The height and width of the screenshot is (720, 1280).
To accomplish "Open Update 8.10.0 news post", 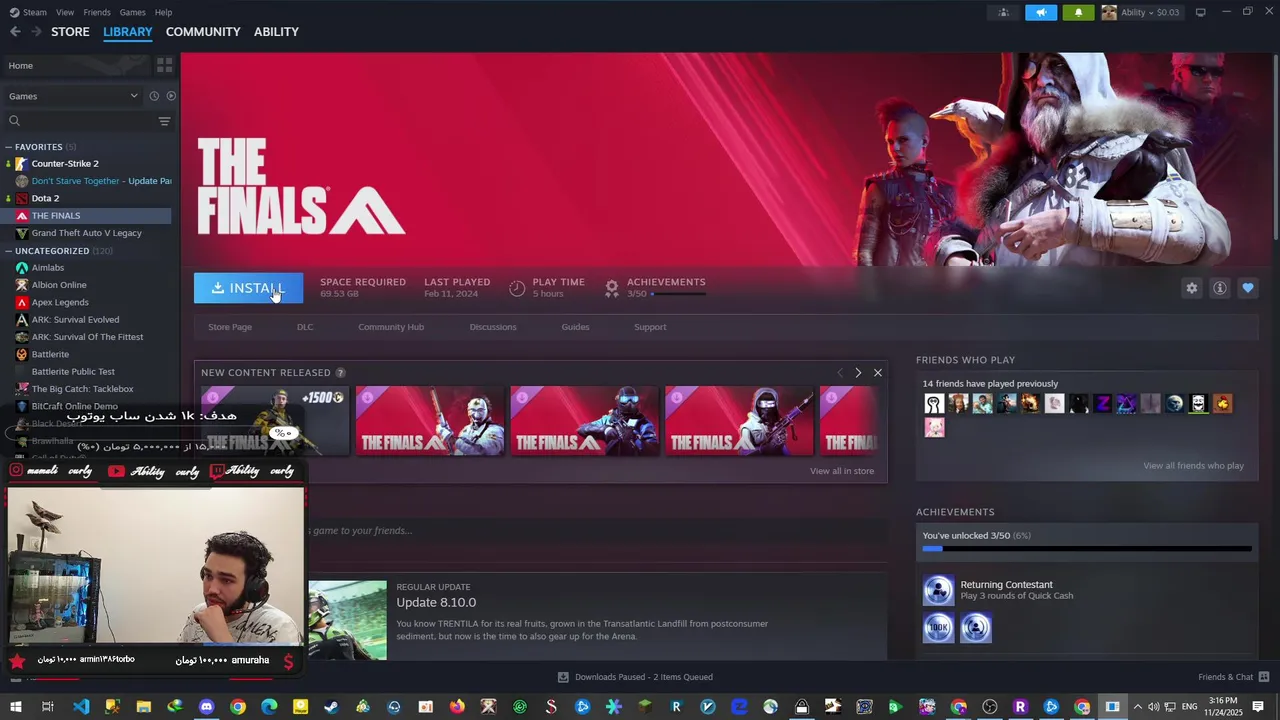I will [x=436, y=603].
